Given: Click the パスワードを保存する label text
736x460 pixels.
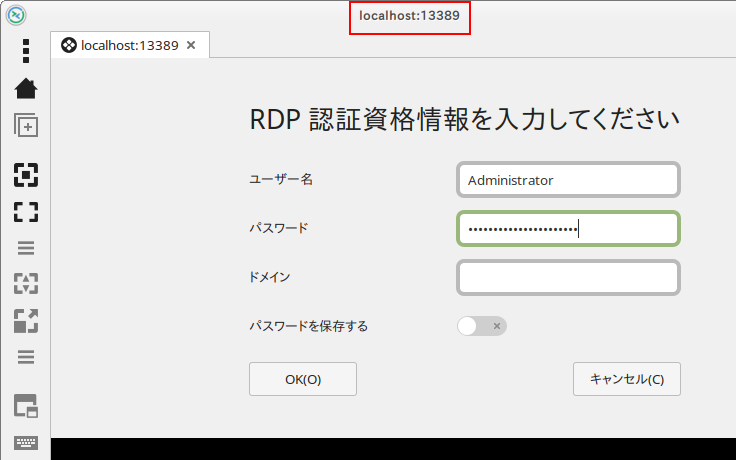Looking at the screenshot, I should 308,326.
